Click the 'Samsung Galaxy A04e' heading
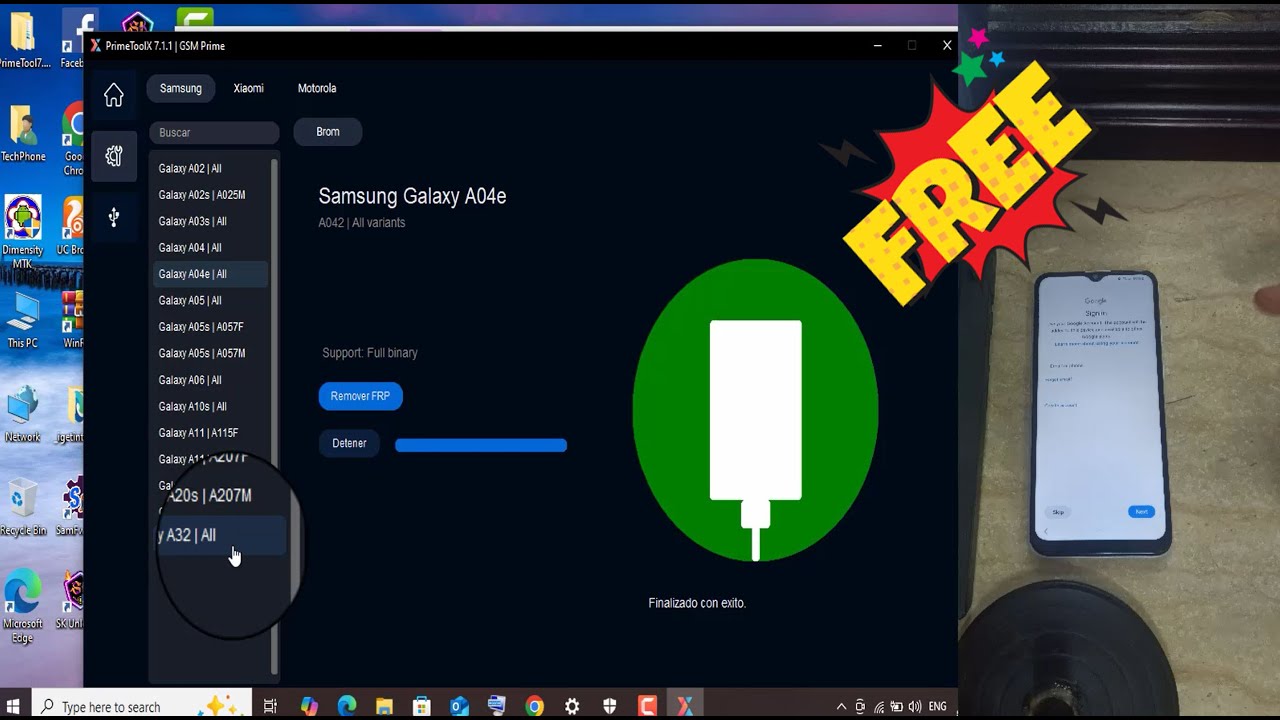 coord(412,196)
